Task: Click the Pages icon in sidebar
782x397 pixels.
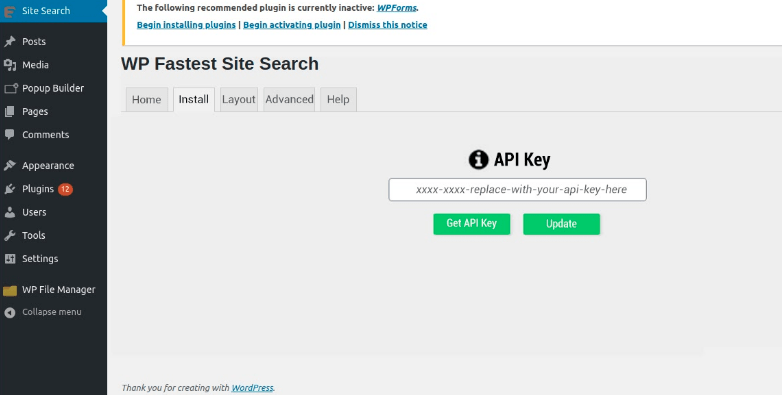Action: [x=9, y=112]
